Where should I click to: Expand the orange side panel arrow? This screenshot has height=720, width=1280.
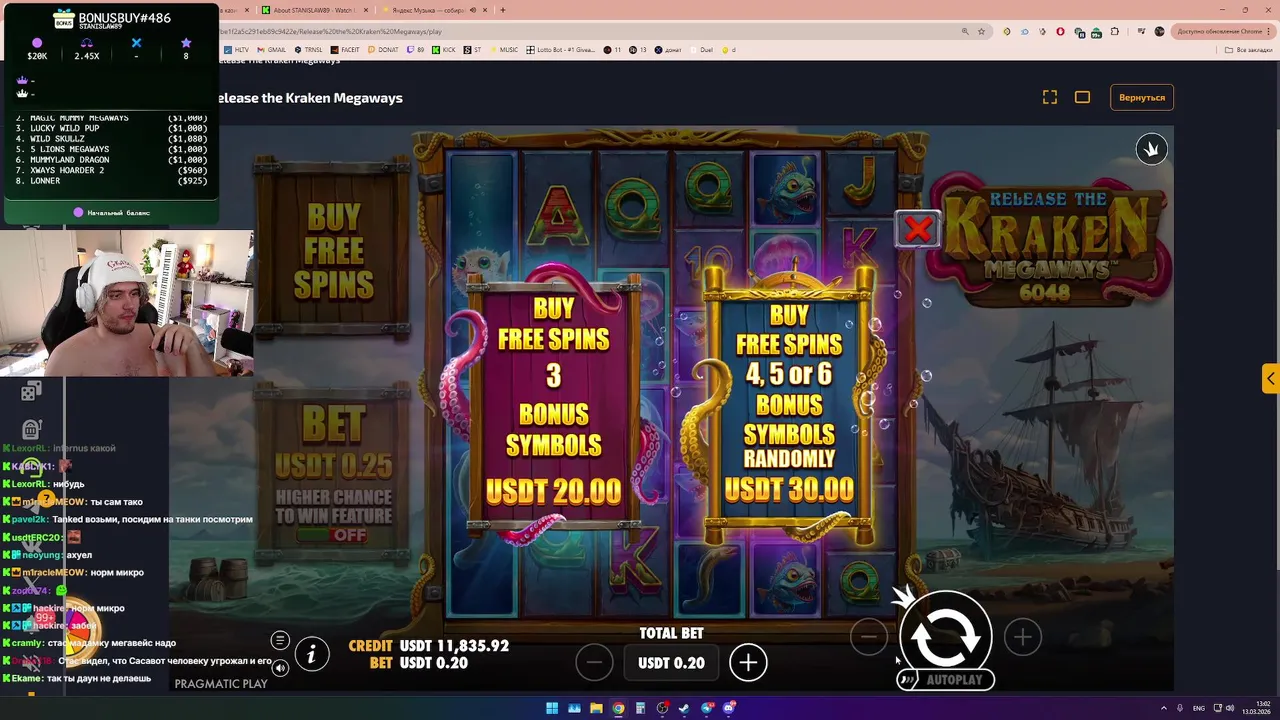1270,379
